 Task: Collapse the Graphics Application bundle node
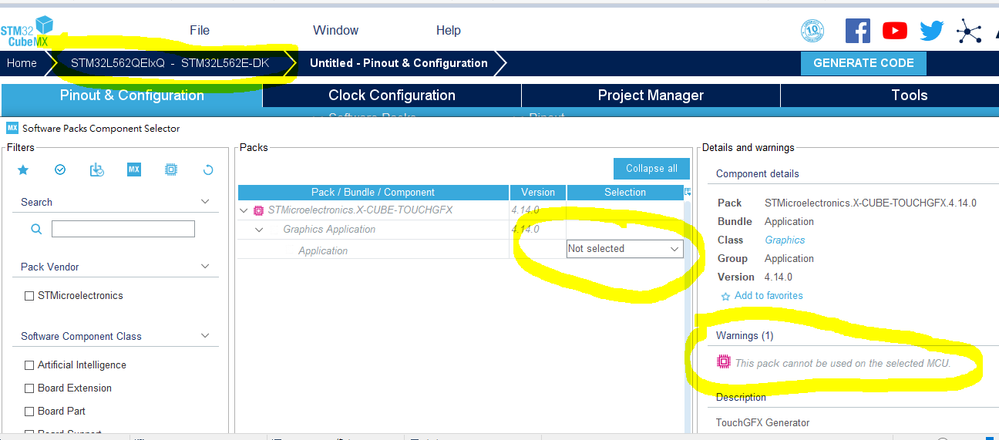tap(259, 229)
